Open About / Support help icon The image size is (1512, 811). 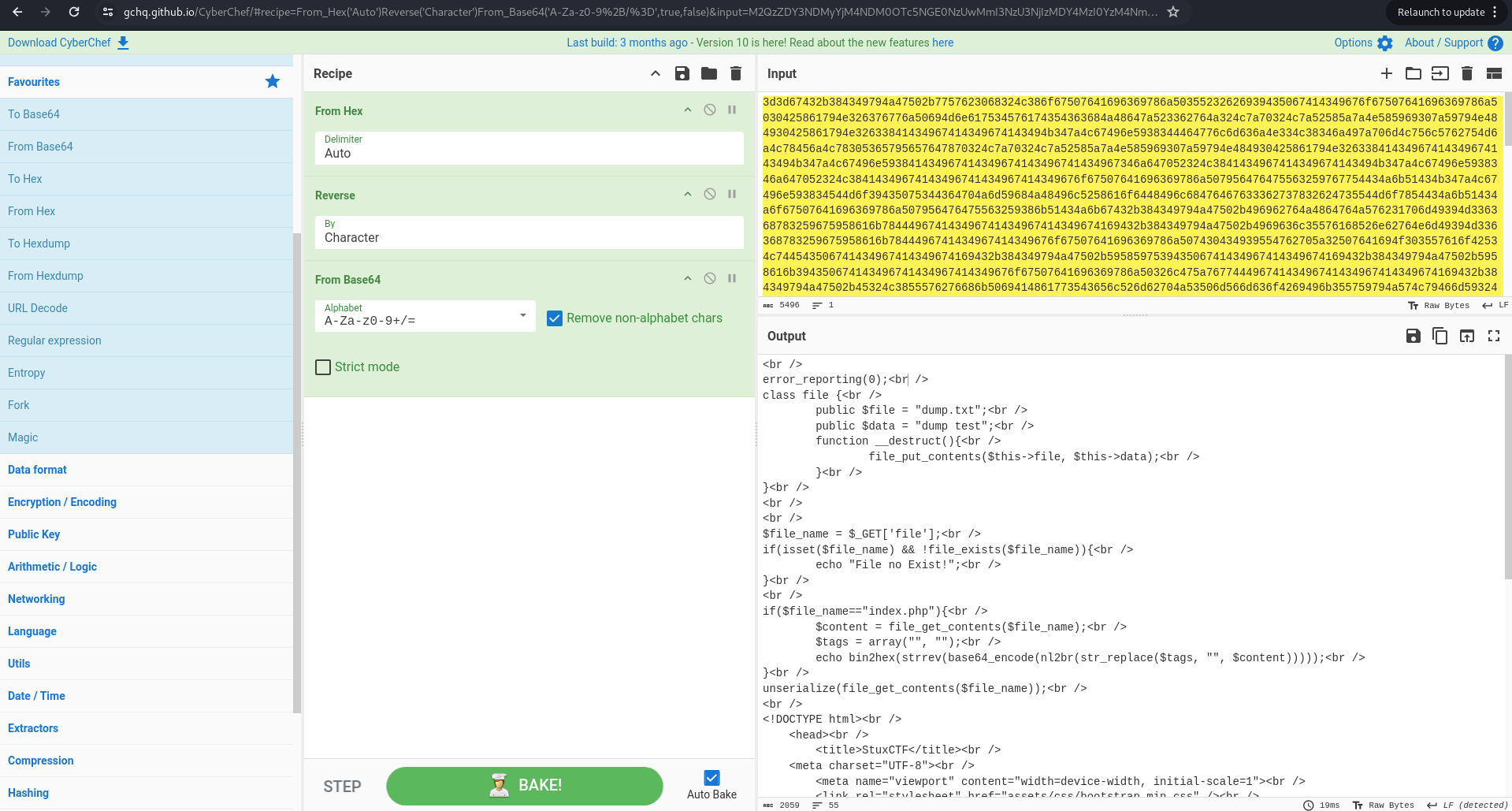pyautogui.click(x=1495, y=43)
